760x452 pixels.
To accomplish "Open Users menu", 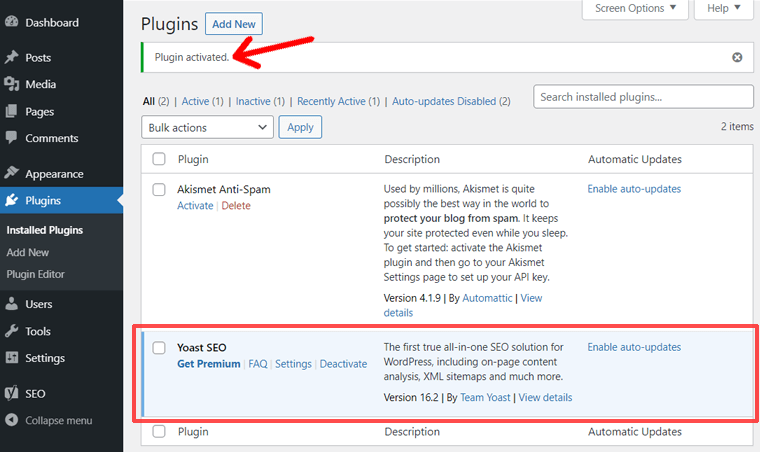I will coord(39,304).
